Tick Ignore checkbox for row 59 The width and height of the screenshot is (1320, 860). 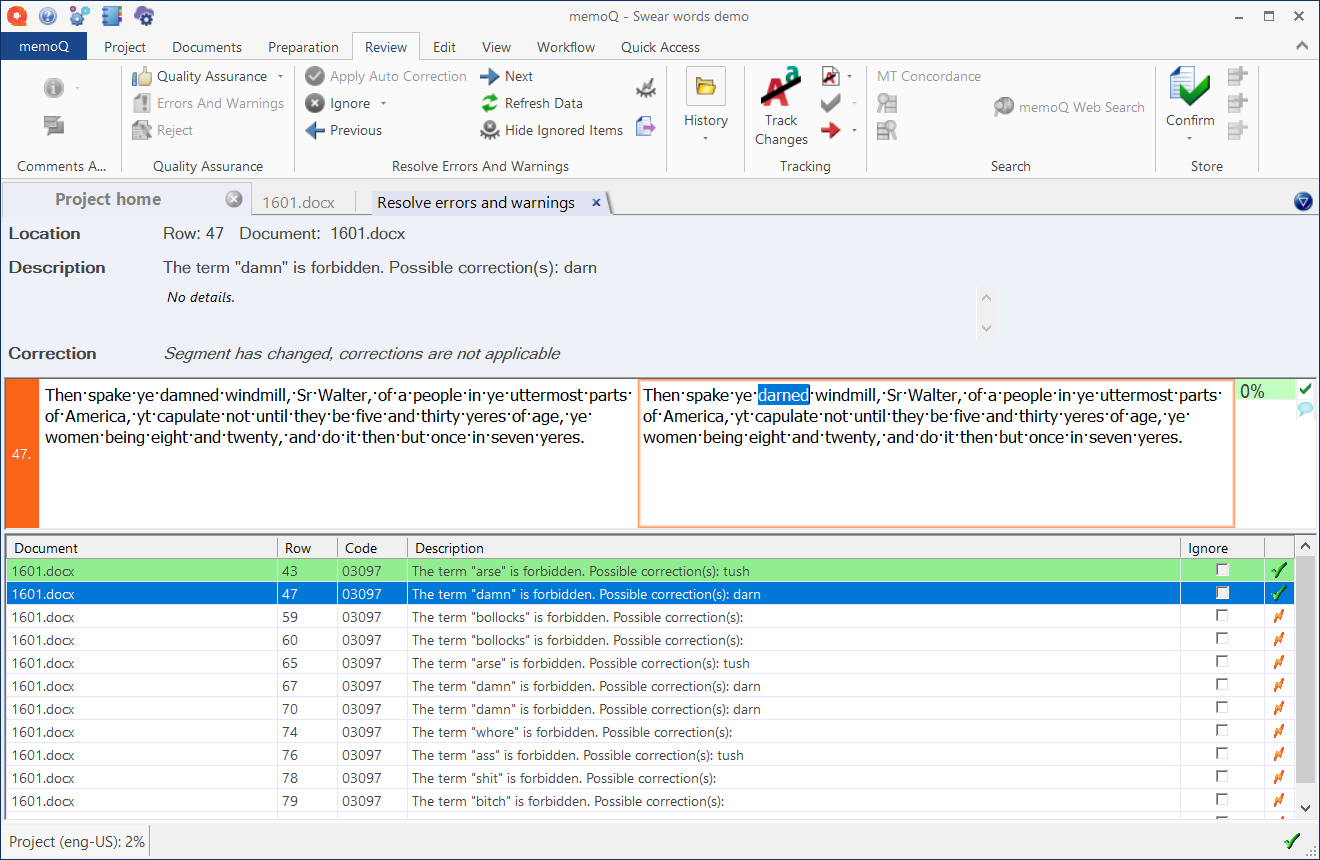pyautogui.click(x=1222, y=616)
